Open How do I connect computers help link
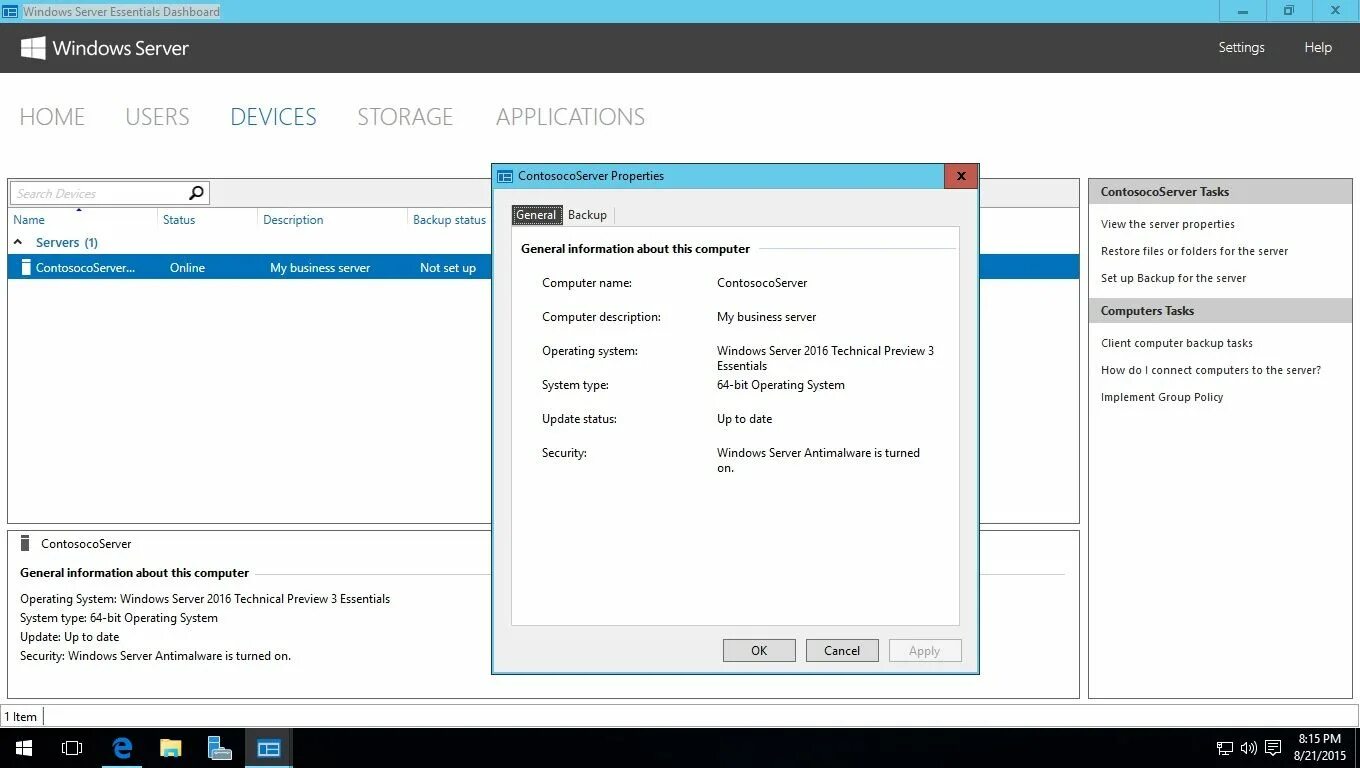This screenshot has width=1360, height=768. [1211, 370]
